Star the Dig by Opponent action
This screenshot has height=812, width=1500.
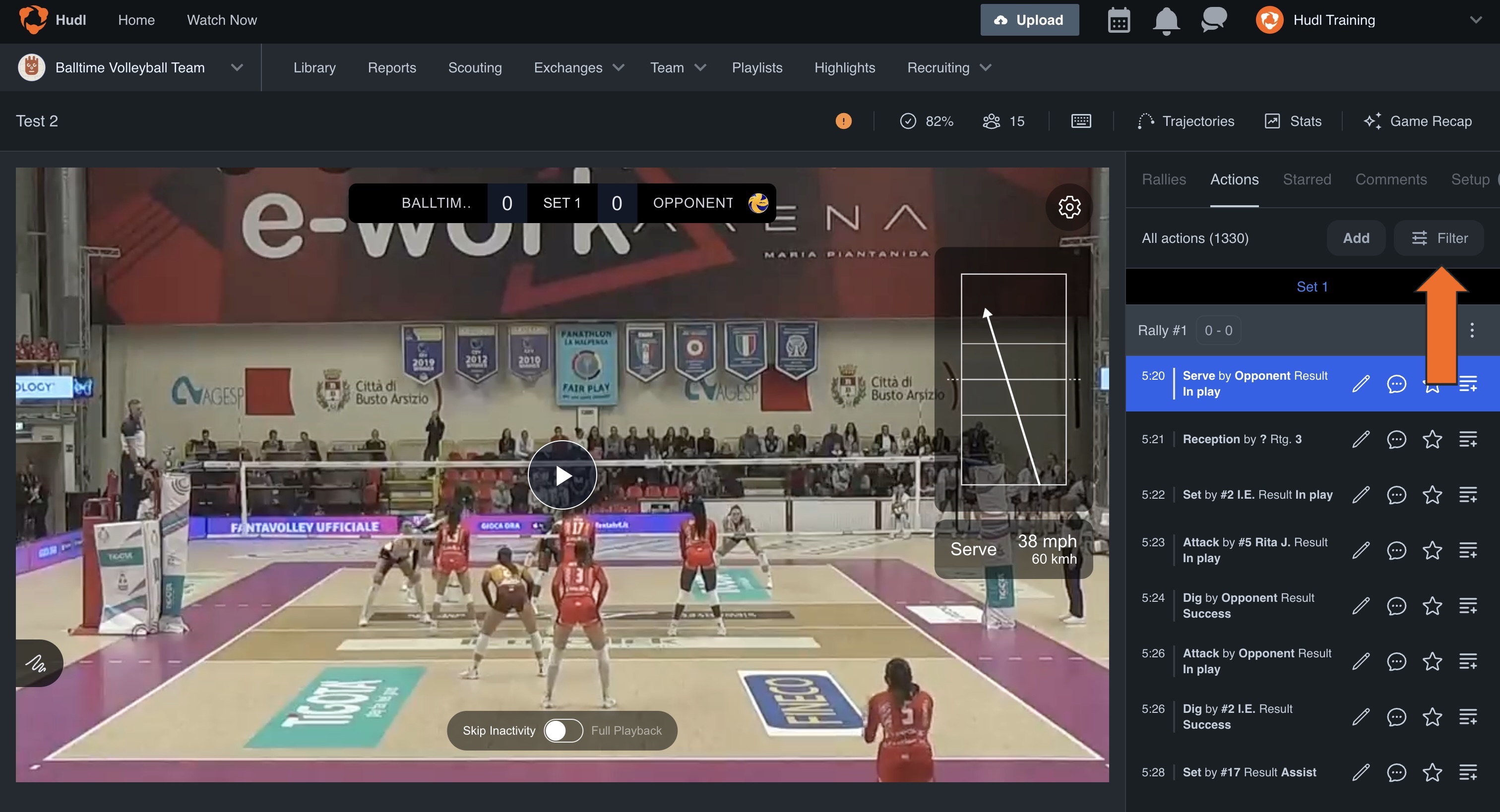1432,606
